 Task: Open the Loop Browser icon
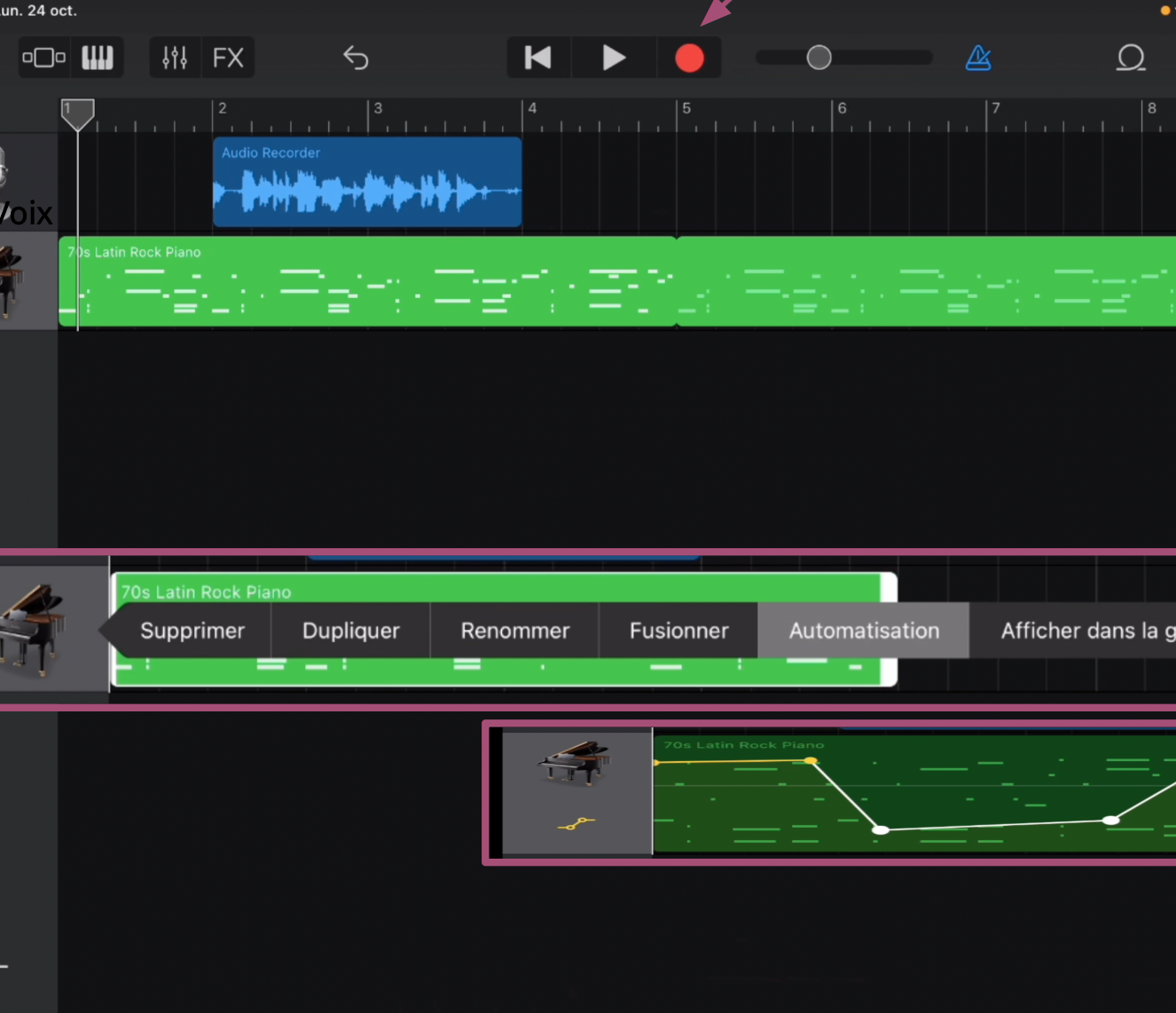coord(1131,58)
